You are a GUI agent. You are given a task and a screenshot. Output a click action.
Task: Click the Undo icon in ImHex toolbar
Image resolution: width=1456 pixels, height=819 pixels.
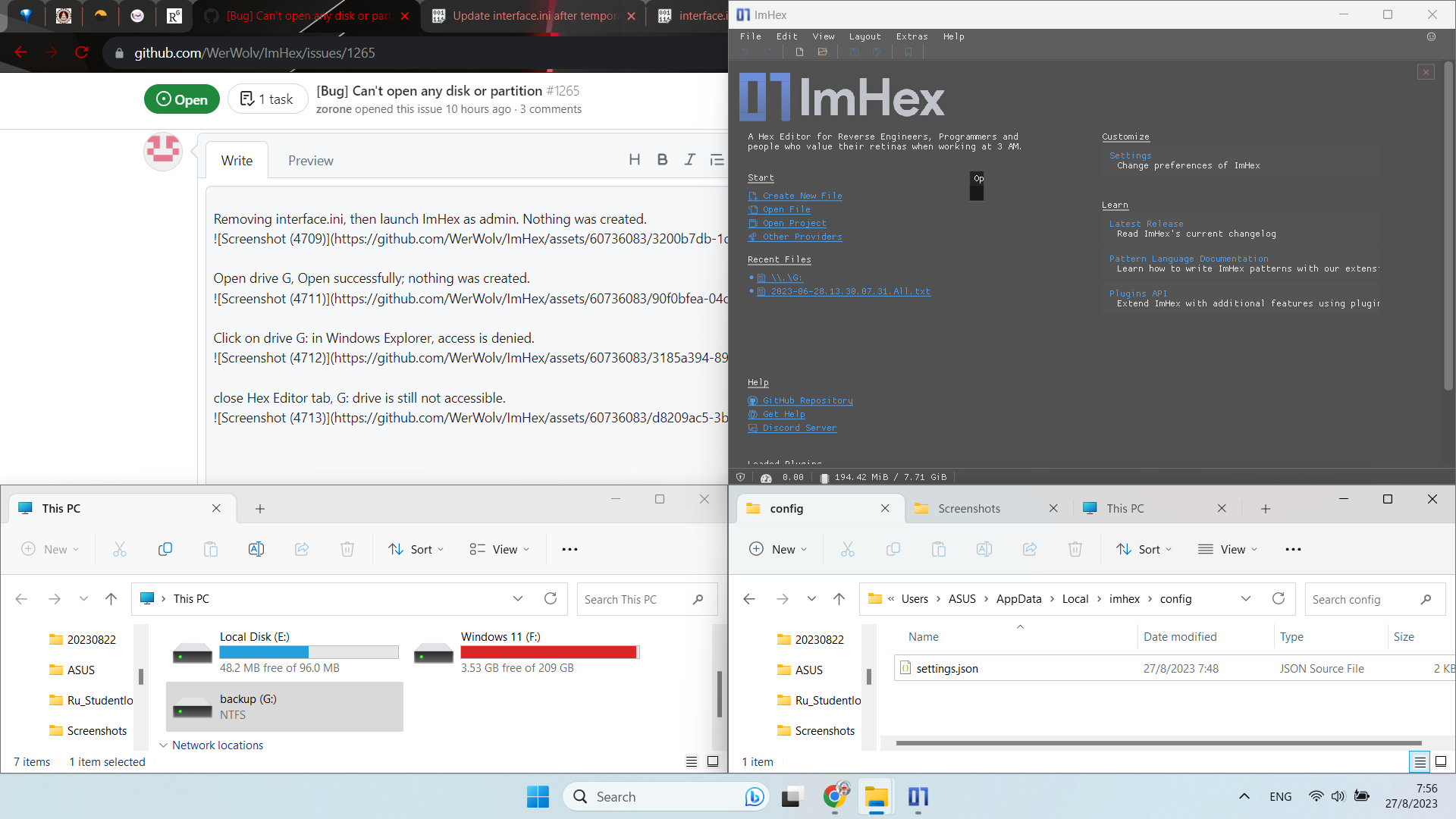745,52
